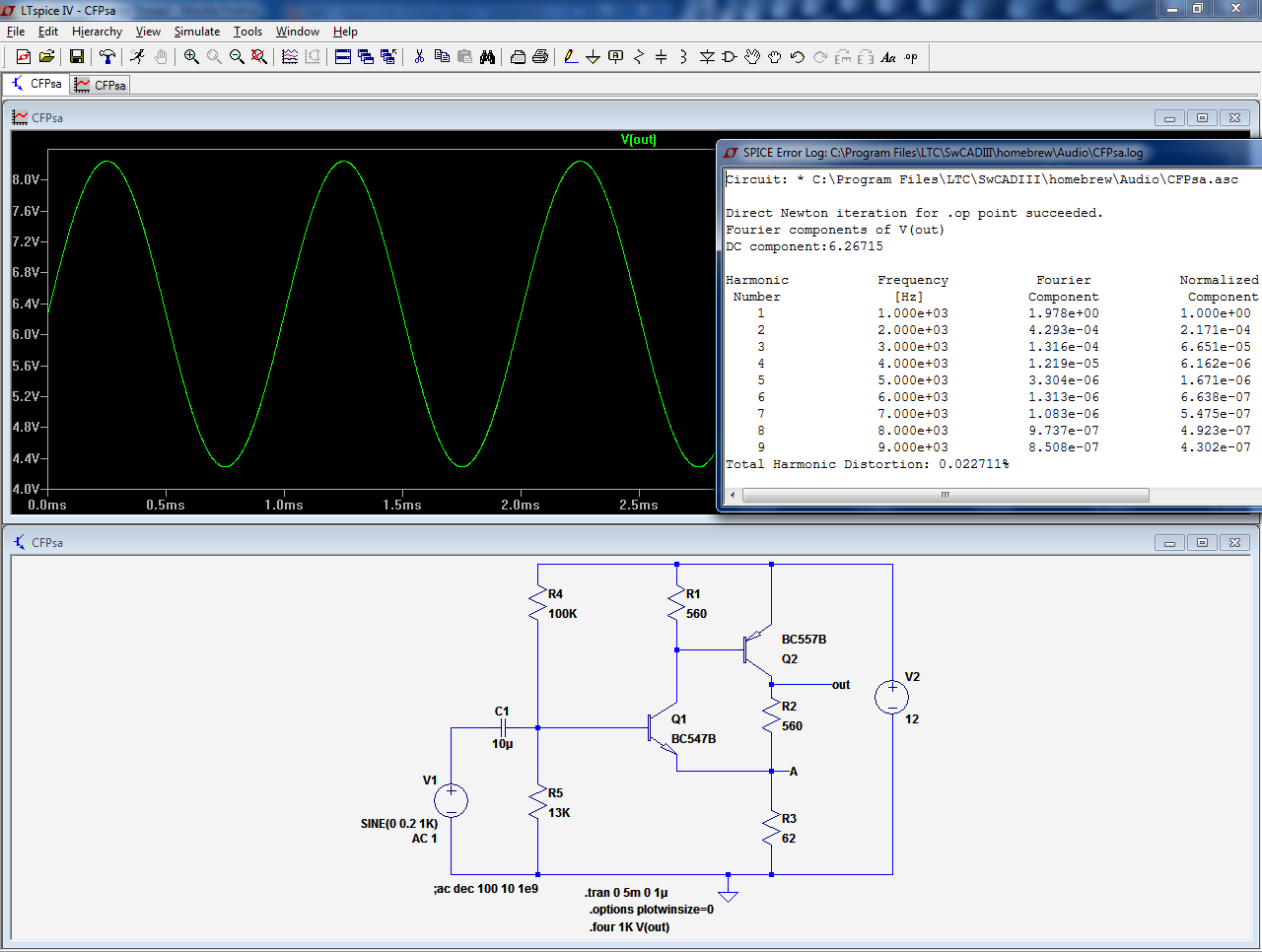Select the Cut scissors tool

tap(419, 57)
